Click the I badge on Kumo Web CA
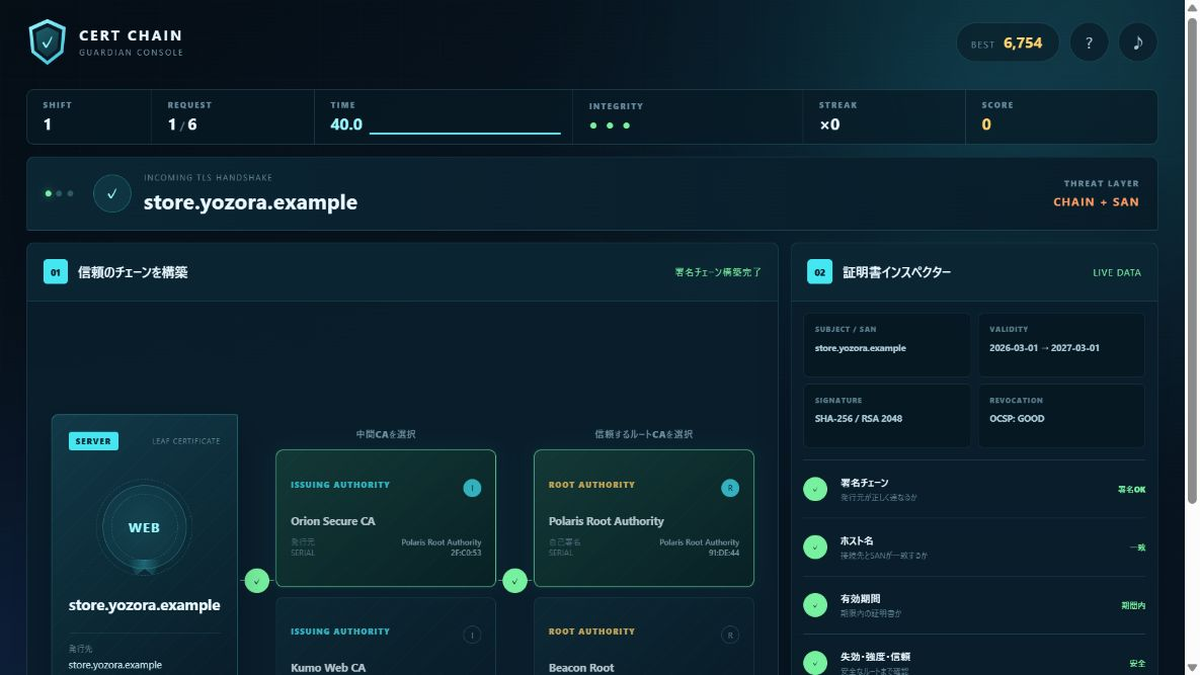The width and height of the screenshot is (1200, 675). [472, 635]
